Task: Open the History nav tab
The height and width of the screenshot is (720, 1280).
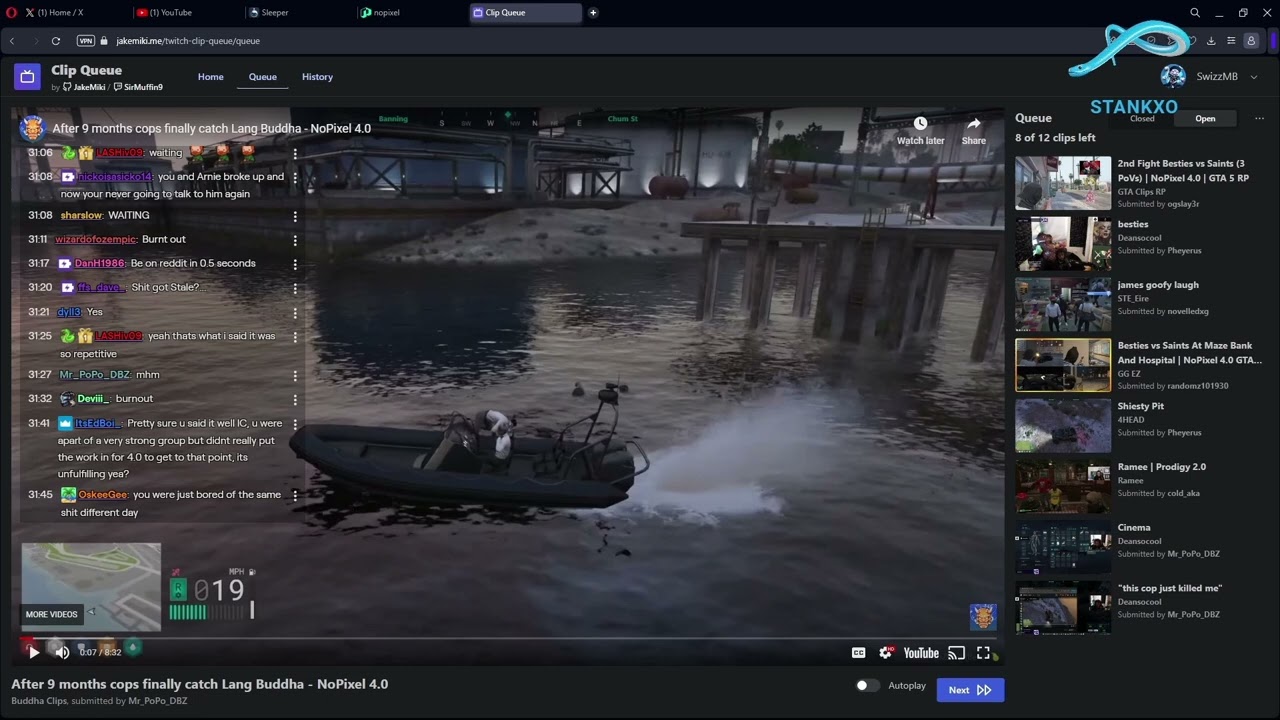Action: point(317,77)
